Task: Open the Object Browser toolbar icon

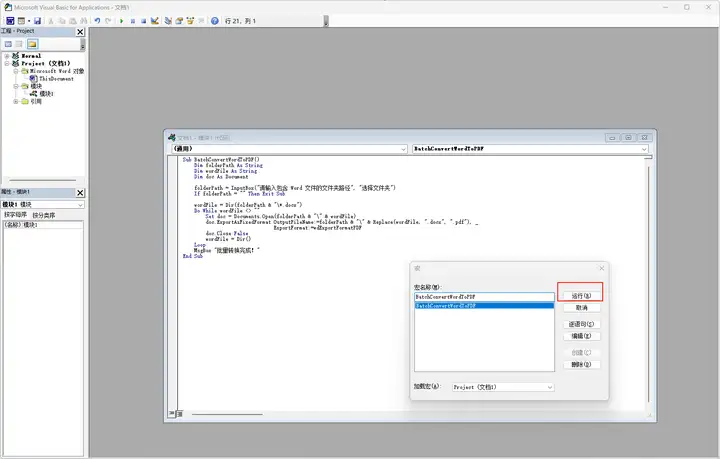Action: pos(190,21)
